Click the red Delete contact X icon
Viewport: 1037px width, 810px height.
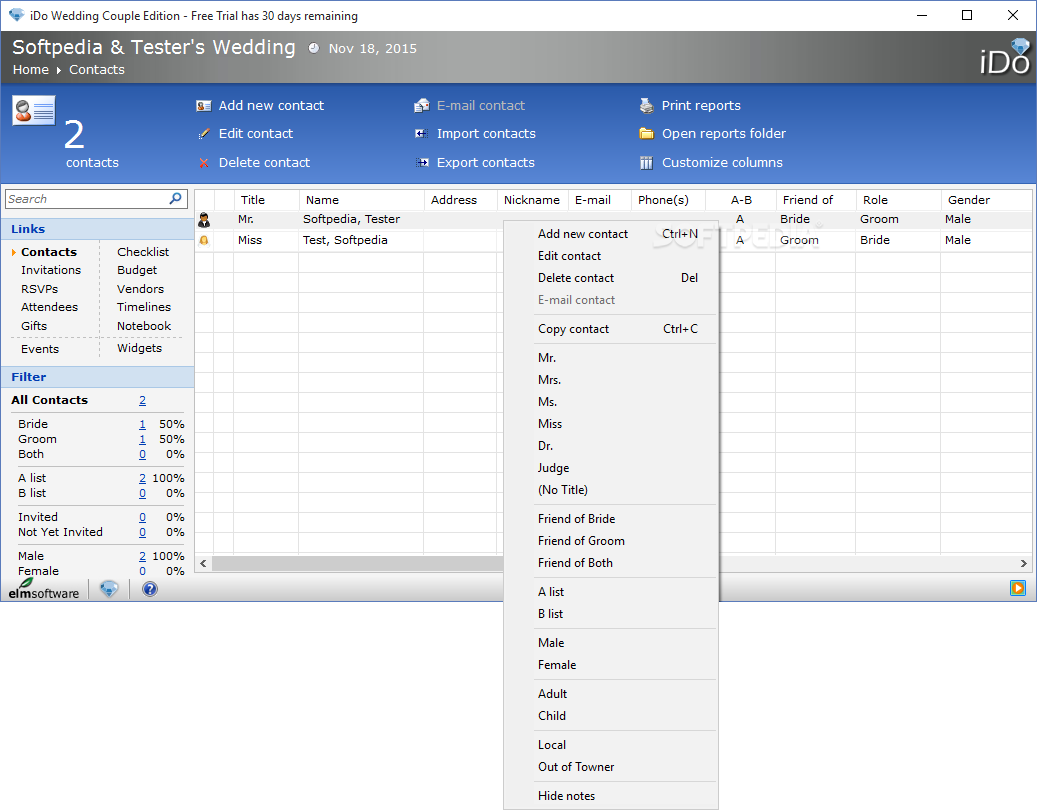[x=204, y=163]
